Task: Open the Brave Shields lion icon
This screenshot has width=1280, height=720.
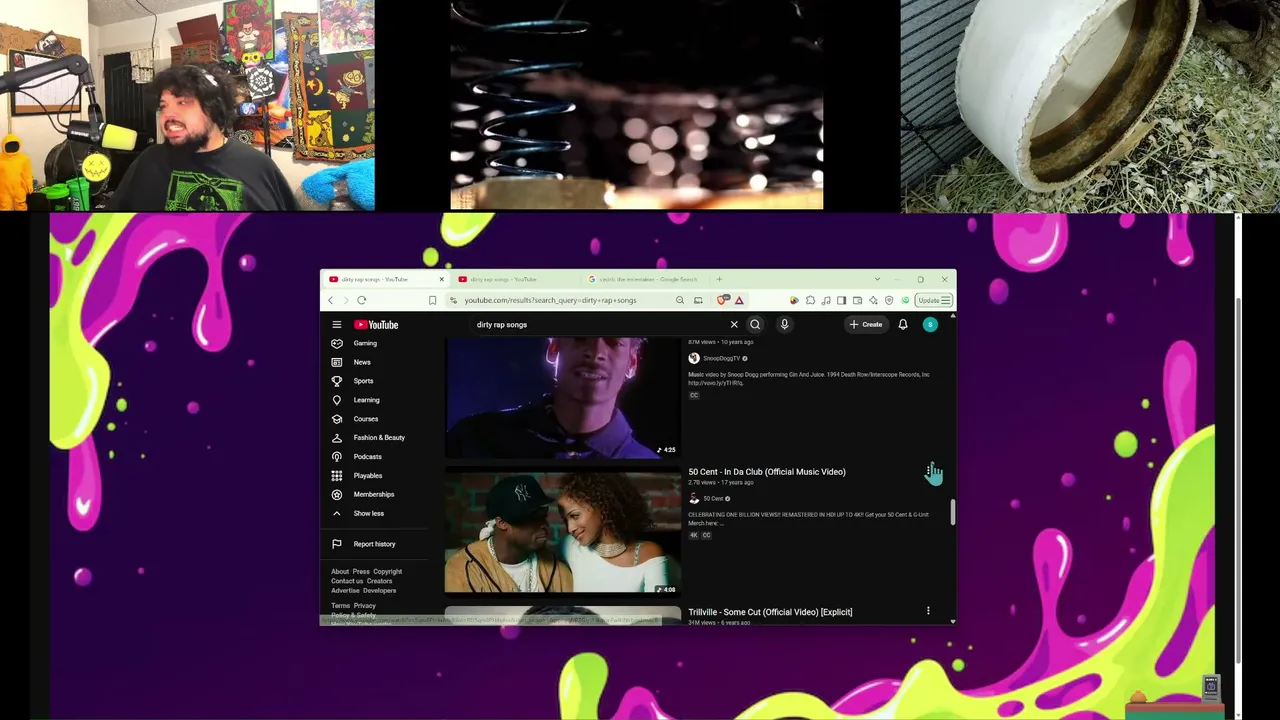Action: tap(723, 300)
